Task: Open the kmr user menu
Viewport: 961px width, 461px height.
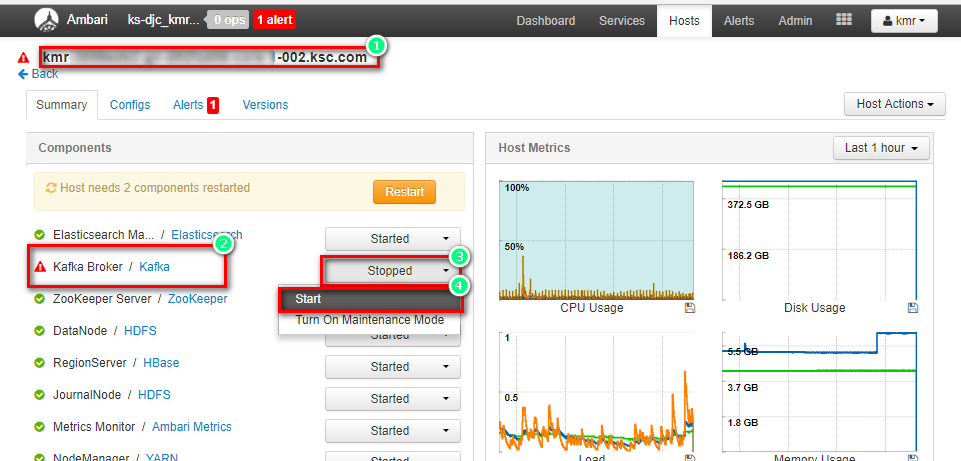Action: 902,21
